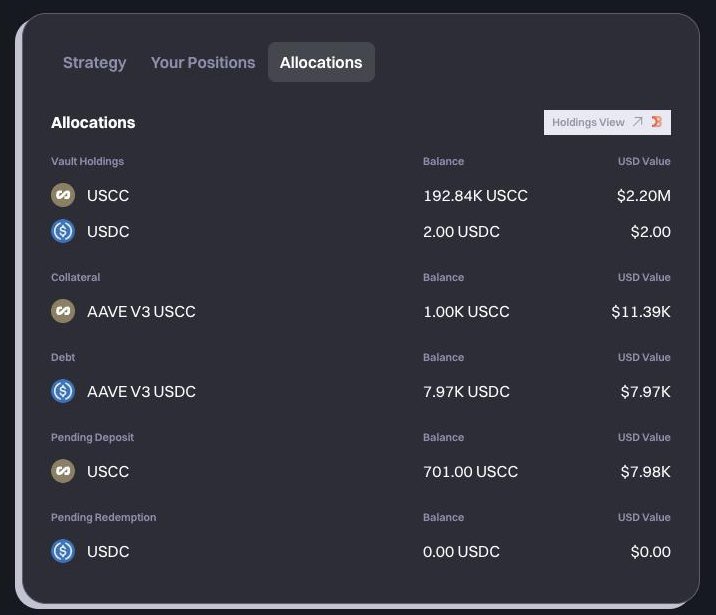716x615 pixels.
Task: Click the USCC icon under Pending Deposit
Action: (x=63, y=471)
